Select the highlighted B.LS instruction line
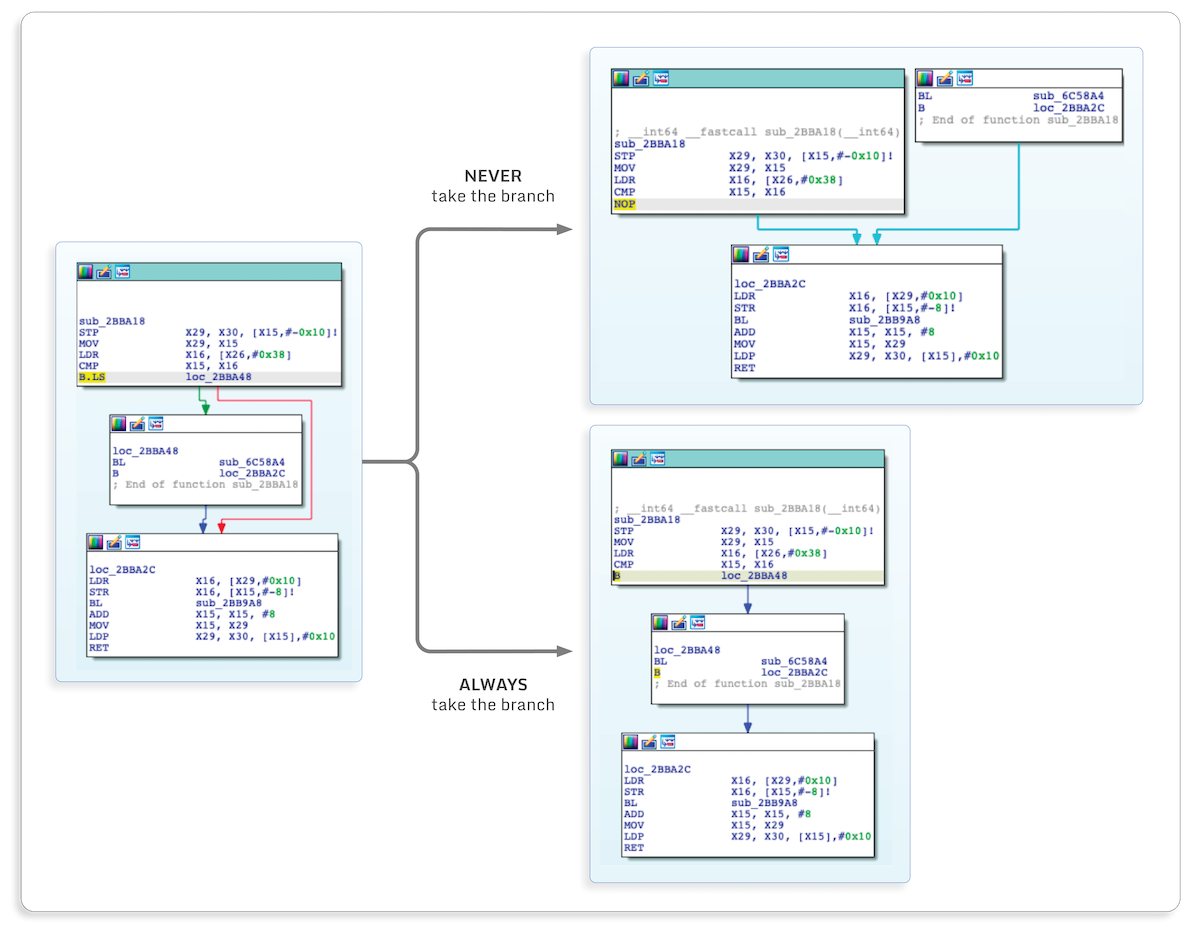Screen dimensions: 1200x935 click(x=95, y=378)
